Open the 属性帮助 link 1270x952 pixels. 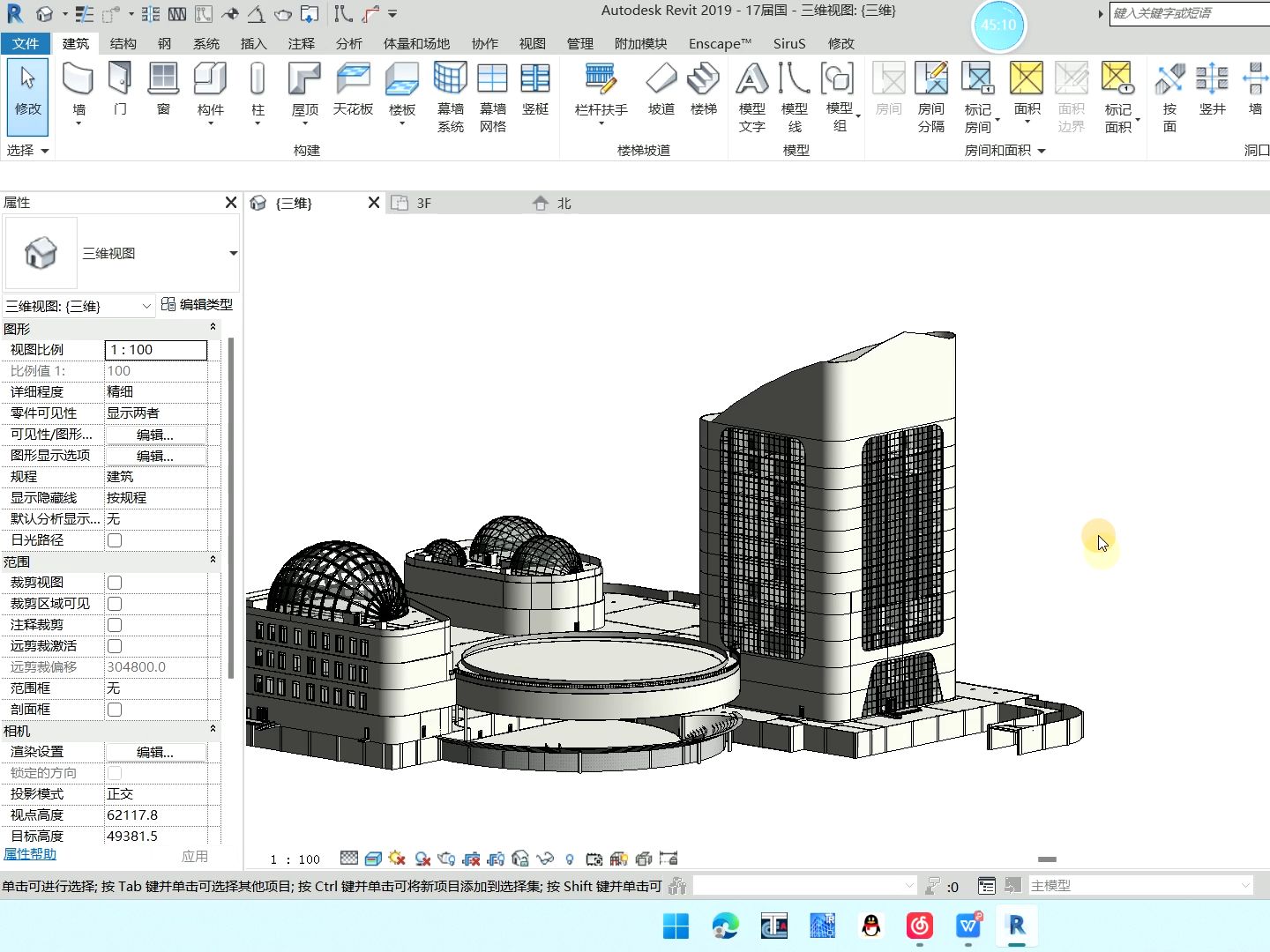tap(30, 854)
